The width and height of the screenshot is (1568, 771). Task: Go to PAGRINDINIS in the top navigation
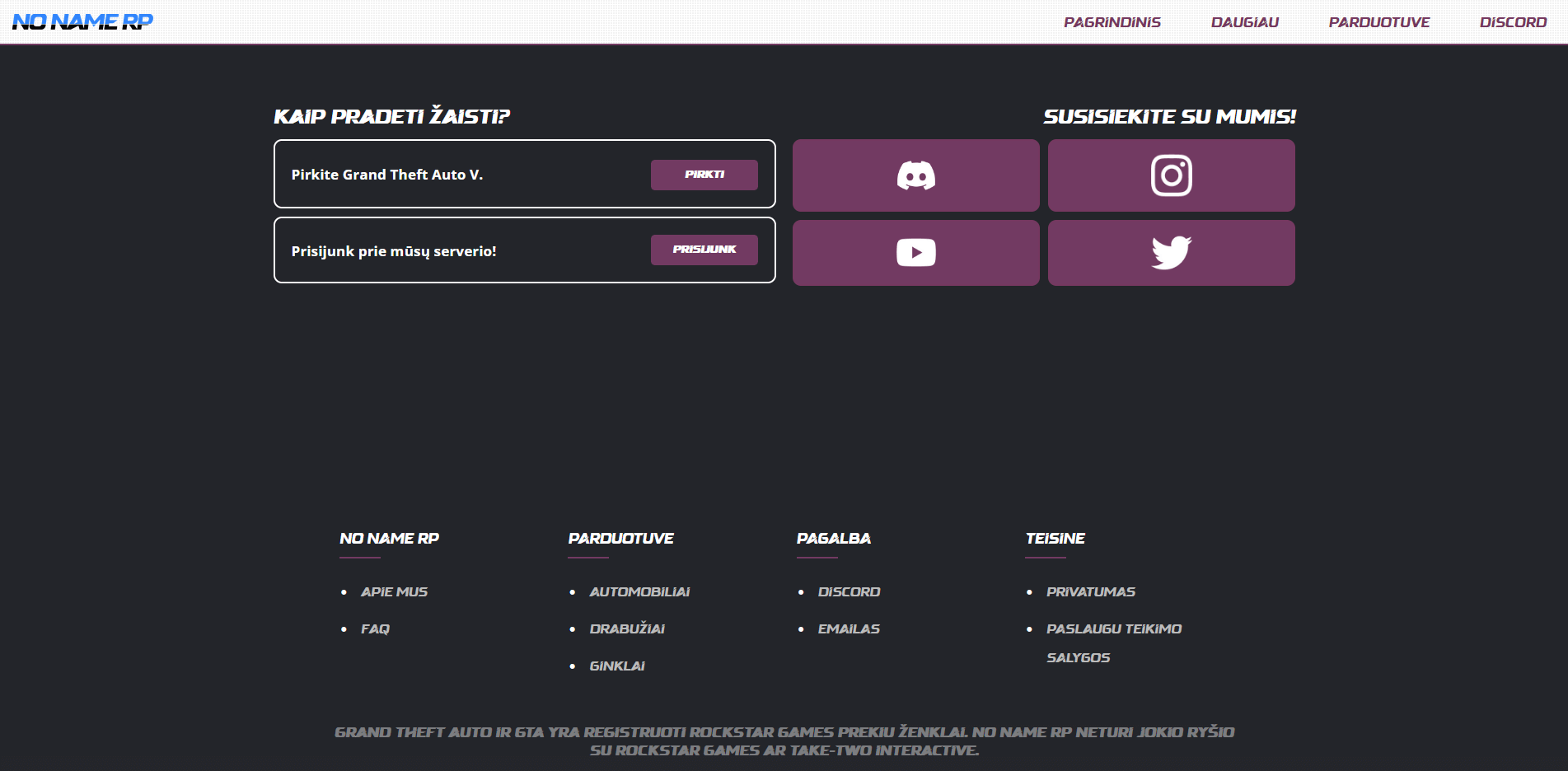(1112, 22)
